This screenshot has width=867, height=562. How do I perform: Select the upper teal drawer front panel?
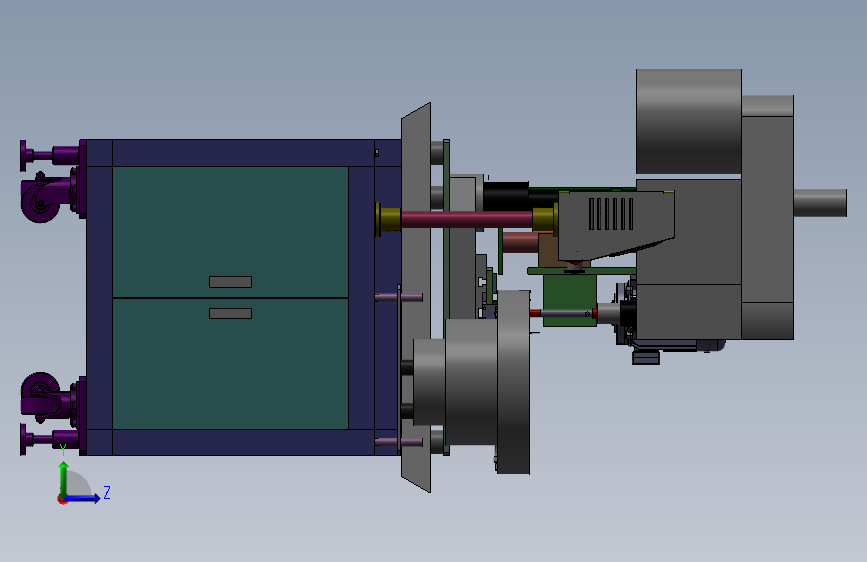coord(231,232)
